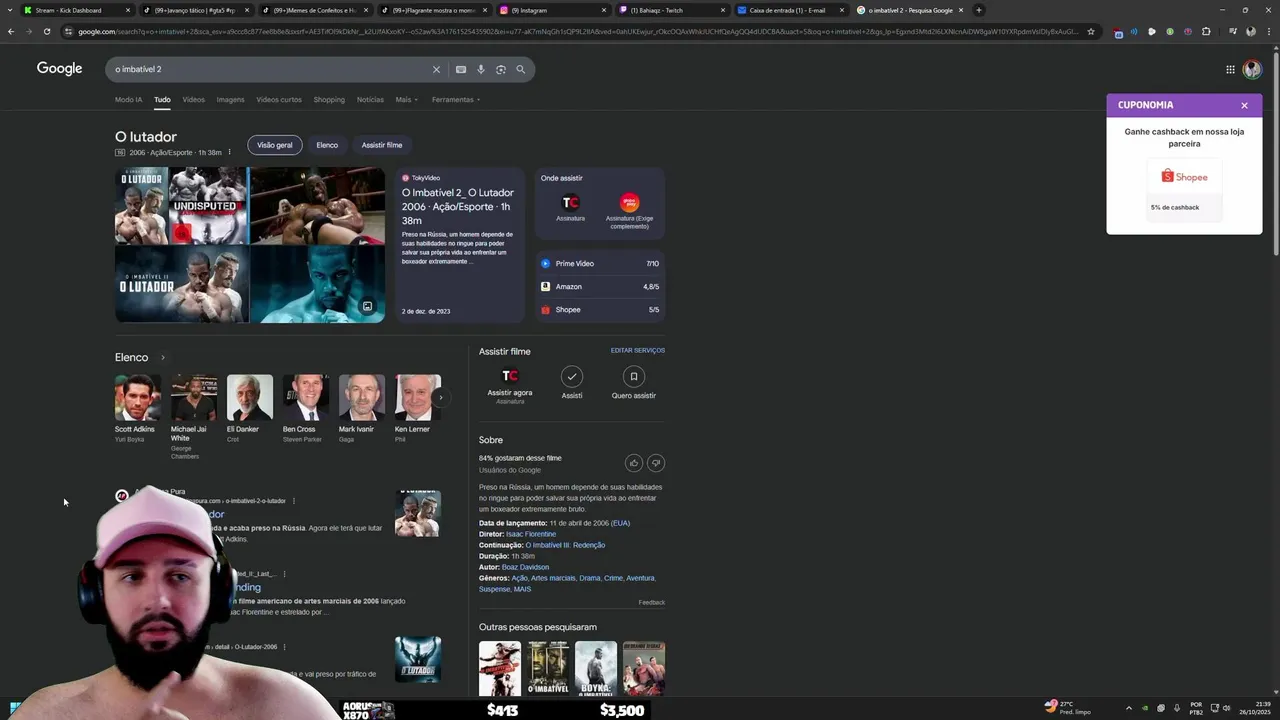The width and height of the screenshot is (1280, 720).
Task: Bookmark this page with the star
Action: (x=1091, y=31)
